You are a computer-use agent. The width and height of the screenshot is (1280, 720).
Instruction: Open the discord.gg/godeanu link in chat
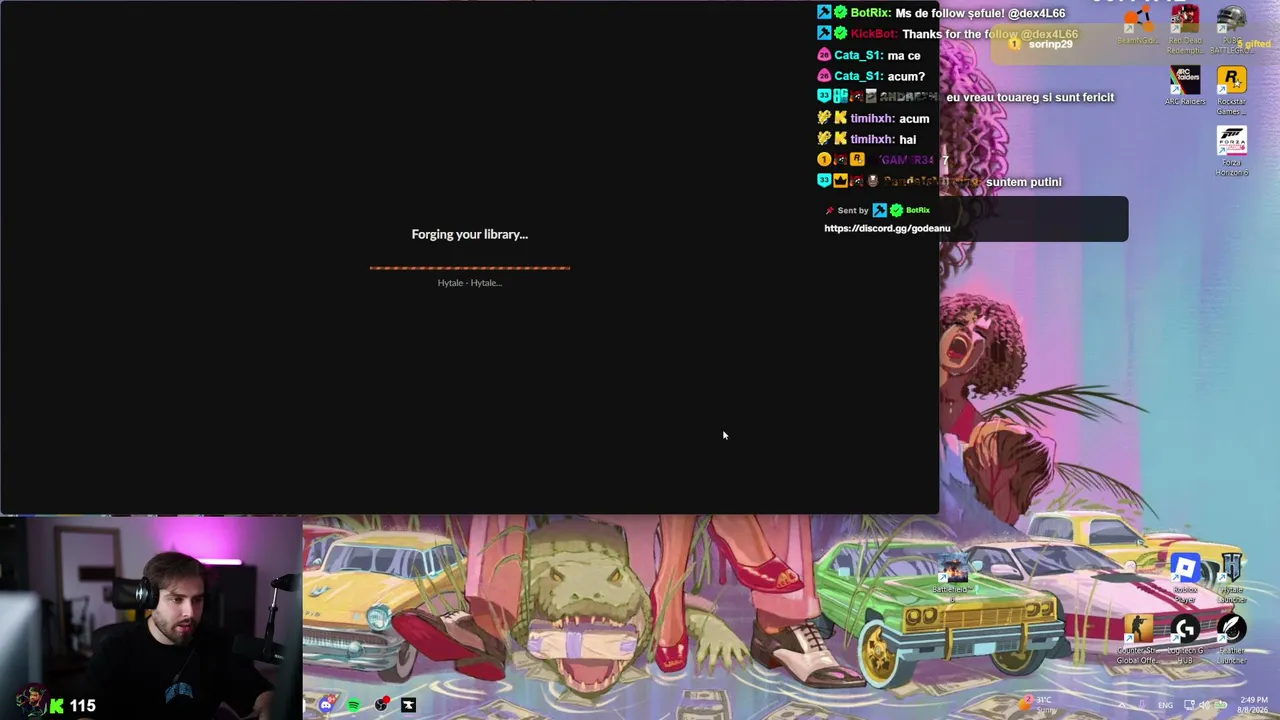coord(887,228)
